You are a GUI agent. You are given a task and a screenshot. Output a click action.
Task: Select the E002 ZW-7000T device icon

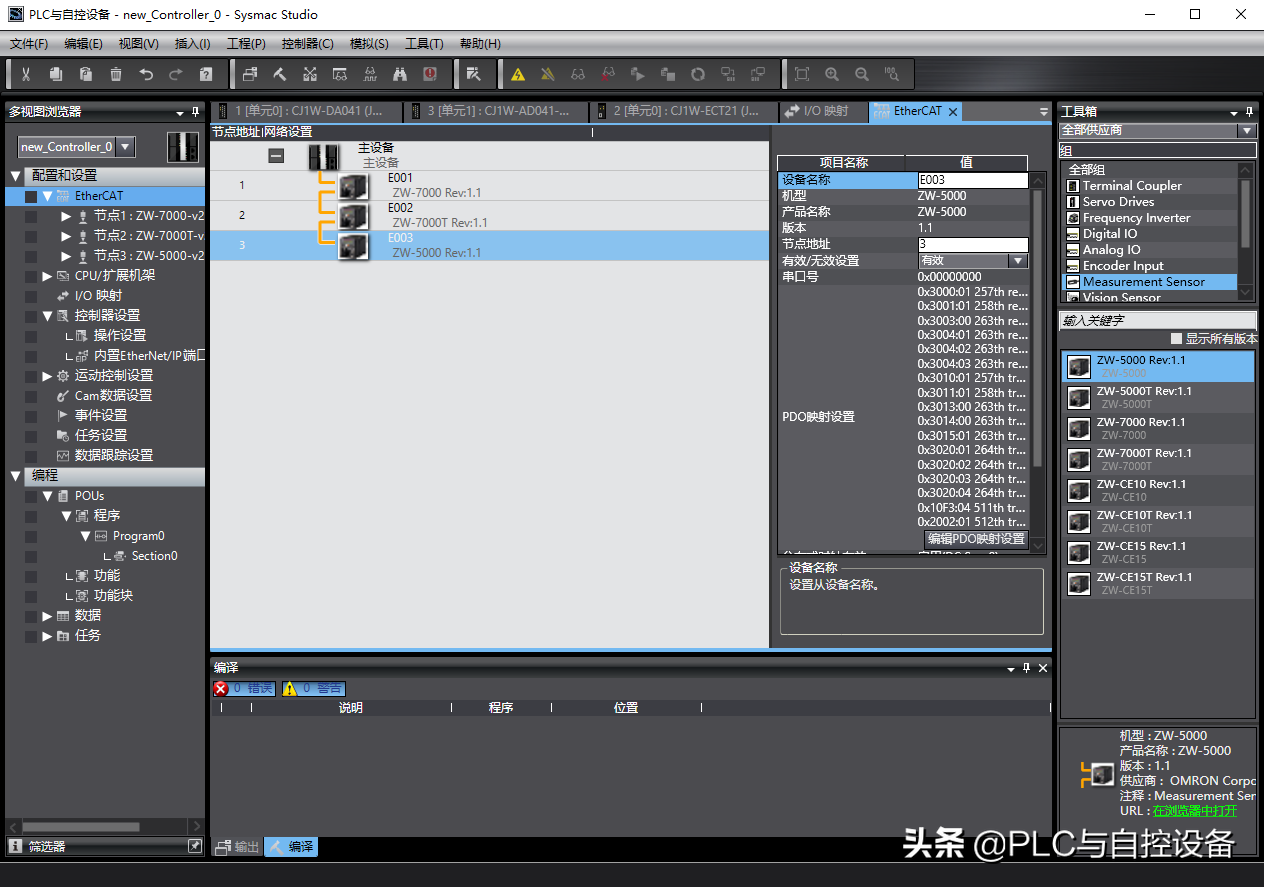[x=352, y=216]
